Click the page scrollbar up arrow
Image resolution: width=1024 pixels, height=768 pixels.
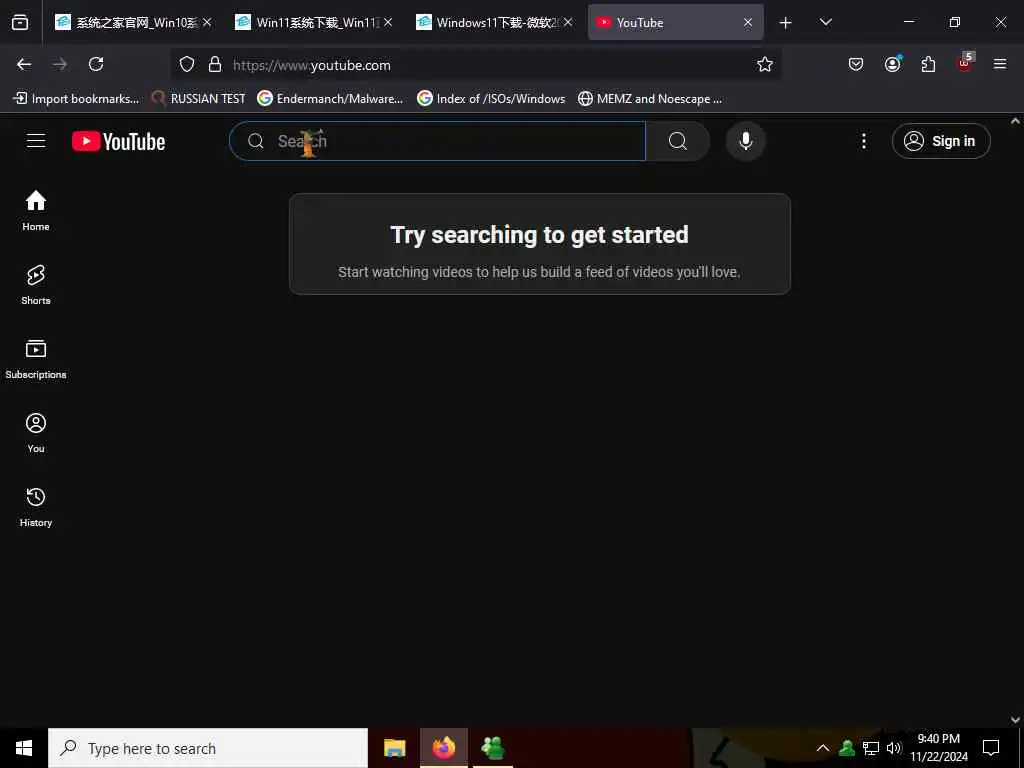(1015, 121)
